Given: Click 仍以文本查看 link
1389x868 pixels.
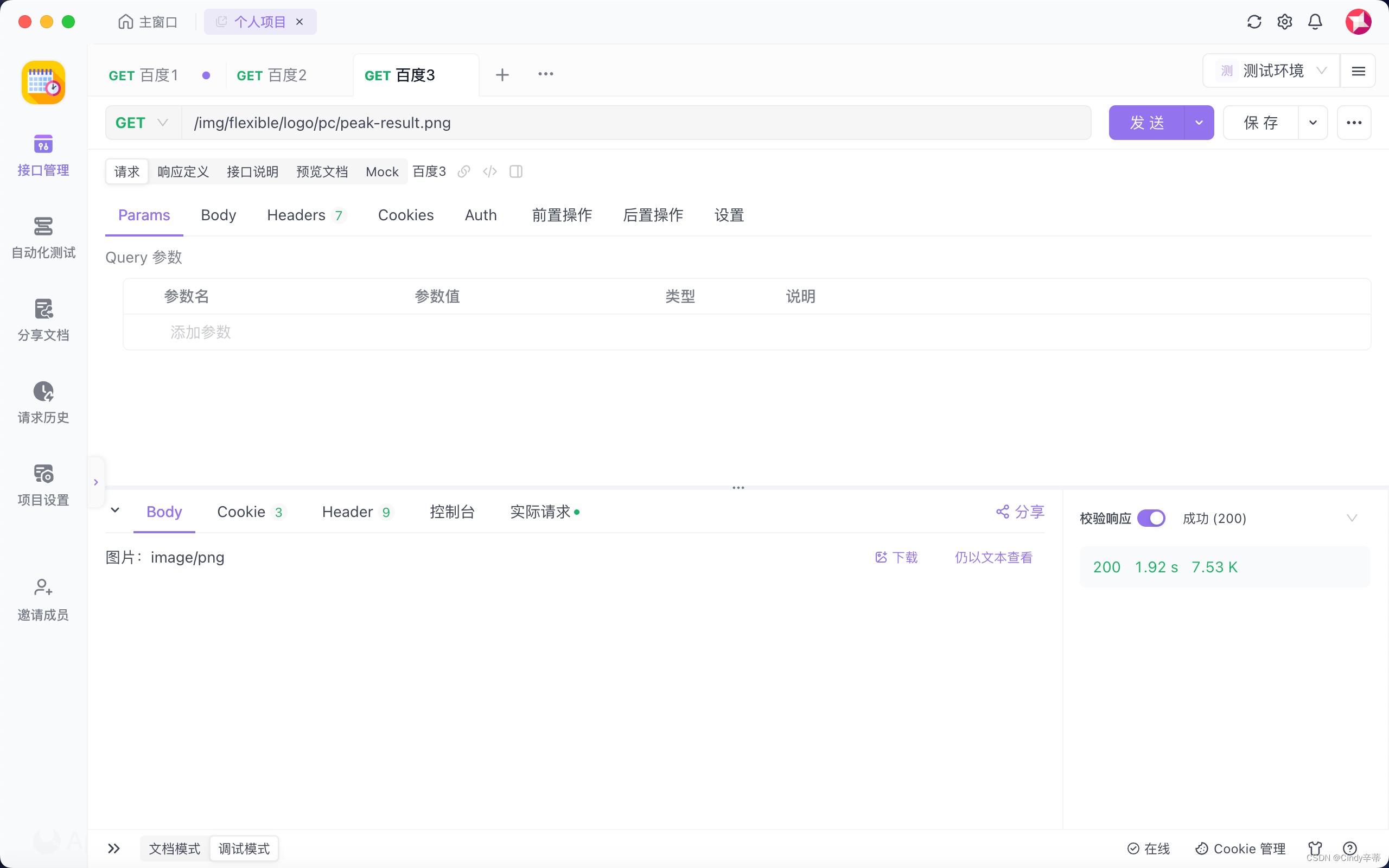Looking at the screenshot, I should (993, 557).
